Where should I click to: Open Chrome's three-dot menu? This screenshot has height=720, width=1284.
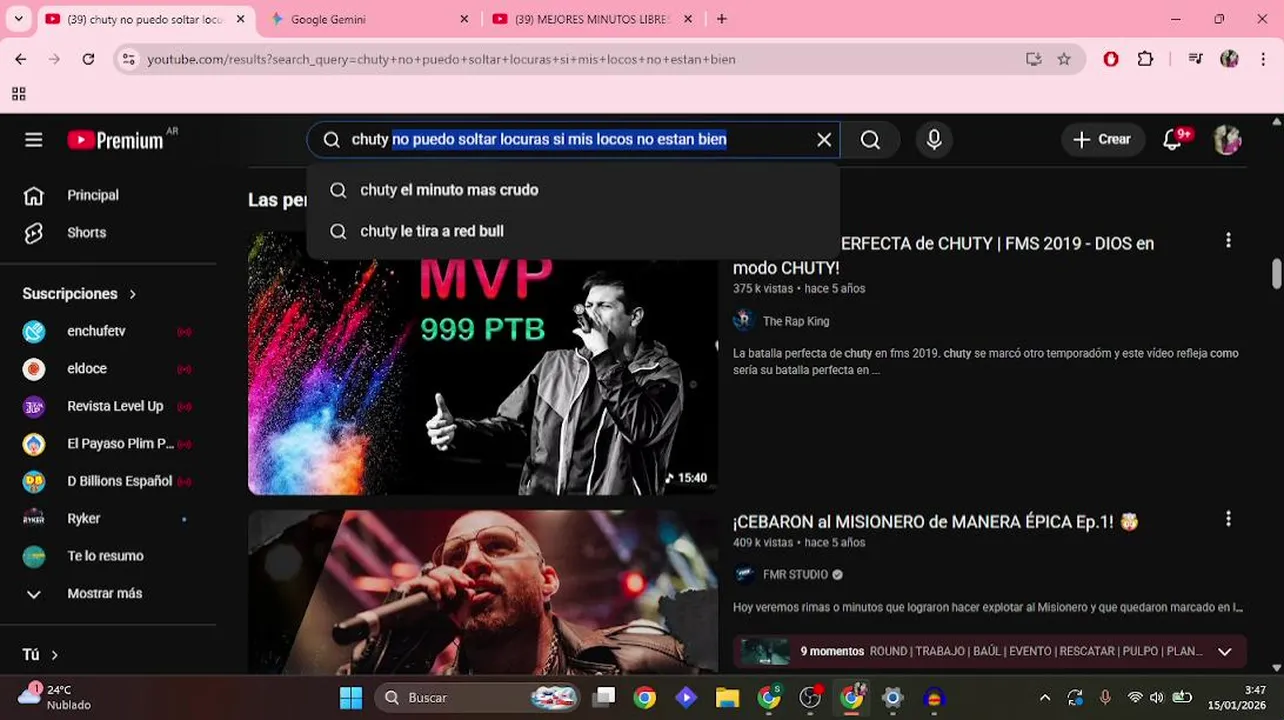coord(1263,59)
